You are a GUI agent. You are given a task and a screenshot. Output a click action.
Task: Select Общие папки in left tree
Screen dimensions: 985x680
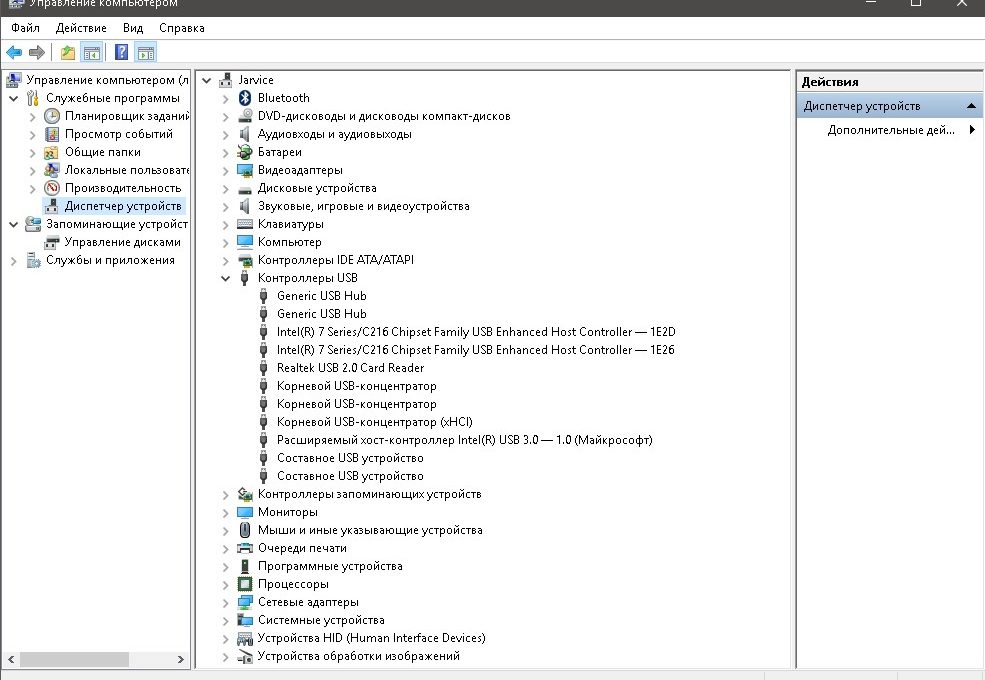pyautogui.click(x=102, y=152)
